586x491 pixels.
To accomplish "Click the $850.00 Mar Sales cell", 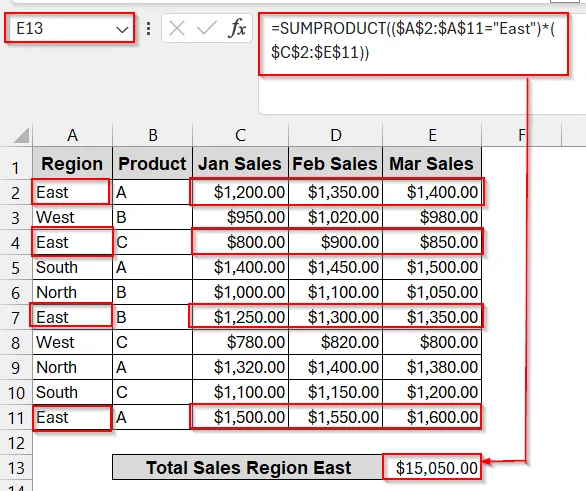I will 432,242.
